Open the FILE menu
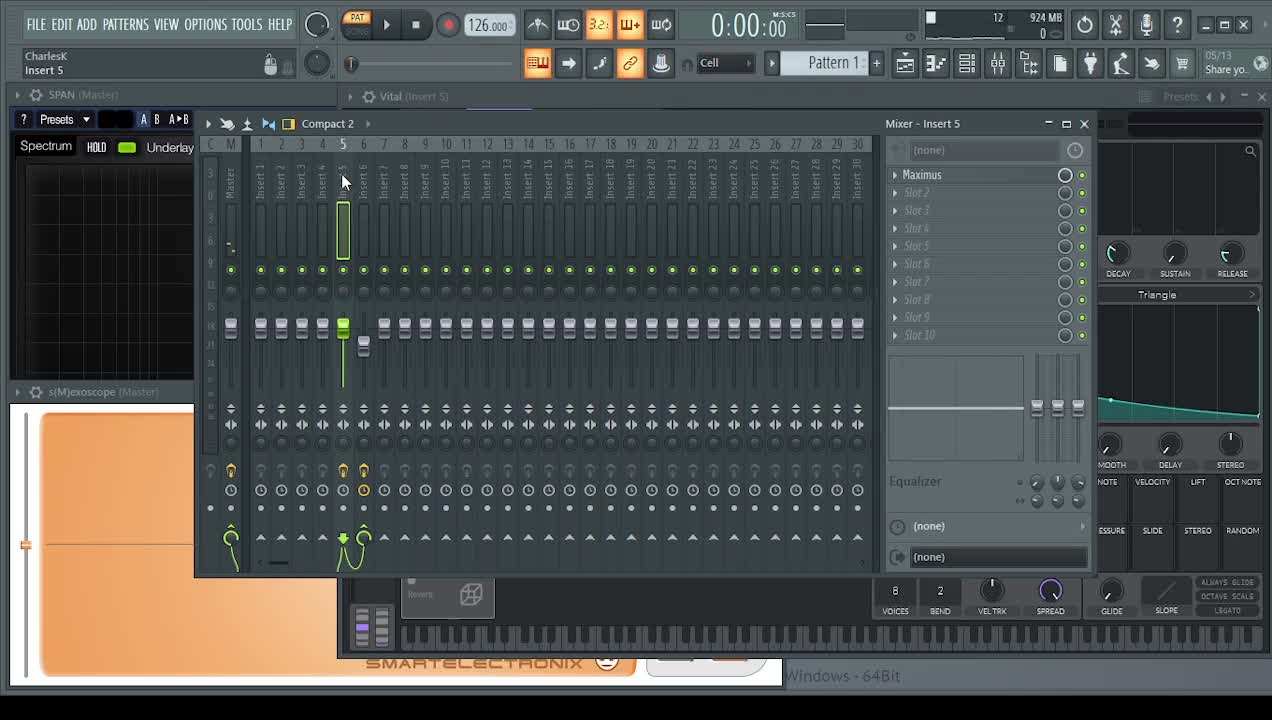Viewport: 1272px width, 720px height. (x=36, y=24)
